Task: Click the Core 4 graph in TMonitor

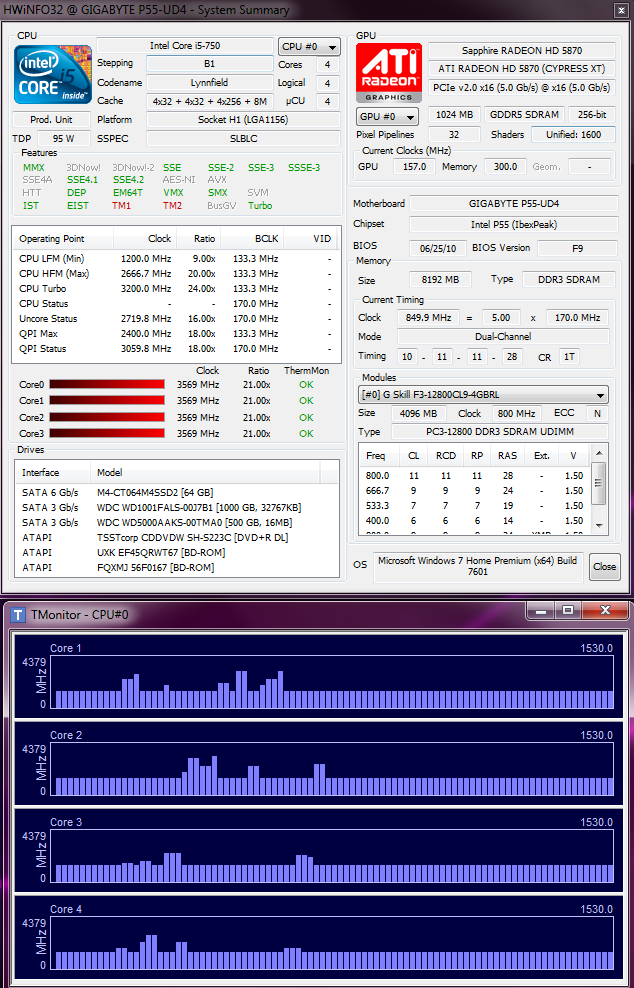Action: point(331,943)
